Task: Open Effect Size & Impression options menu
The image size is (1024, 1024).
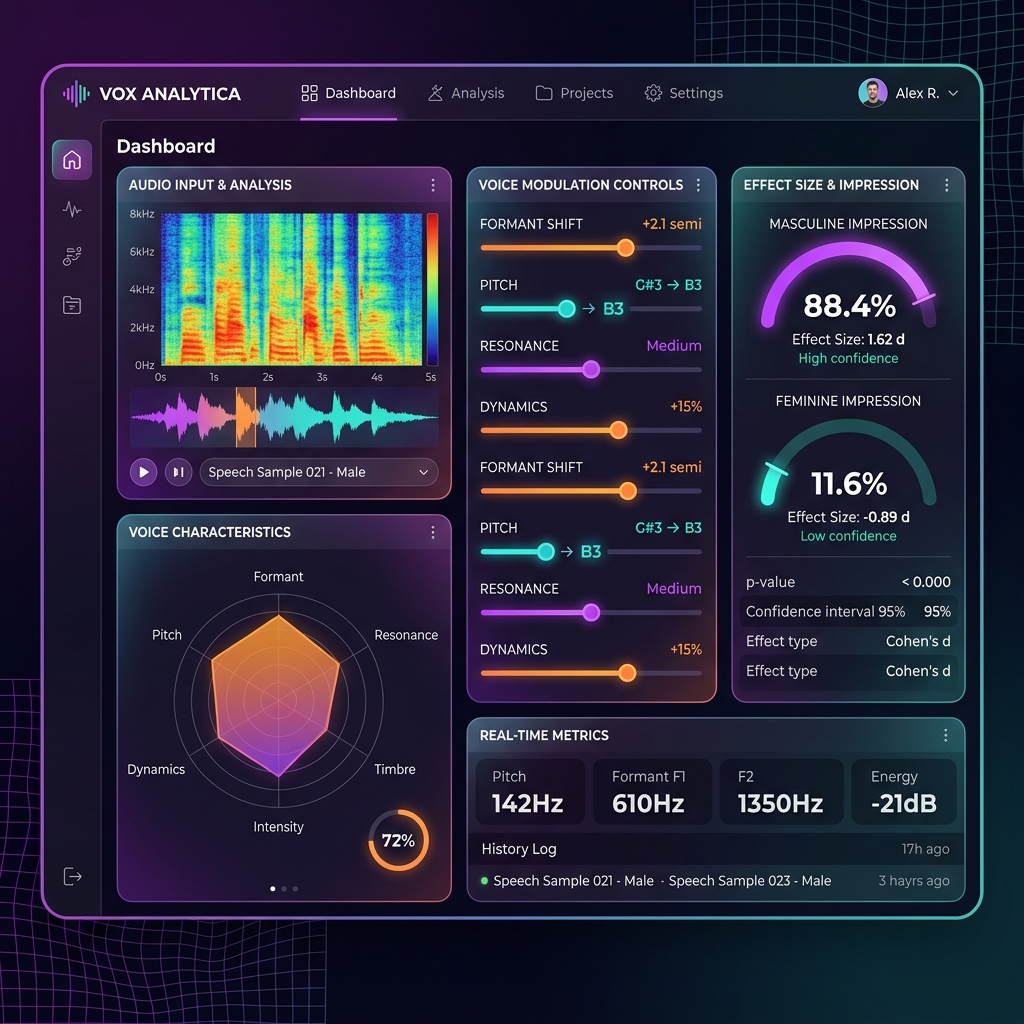Action: coord(946,185)
